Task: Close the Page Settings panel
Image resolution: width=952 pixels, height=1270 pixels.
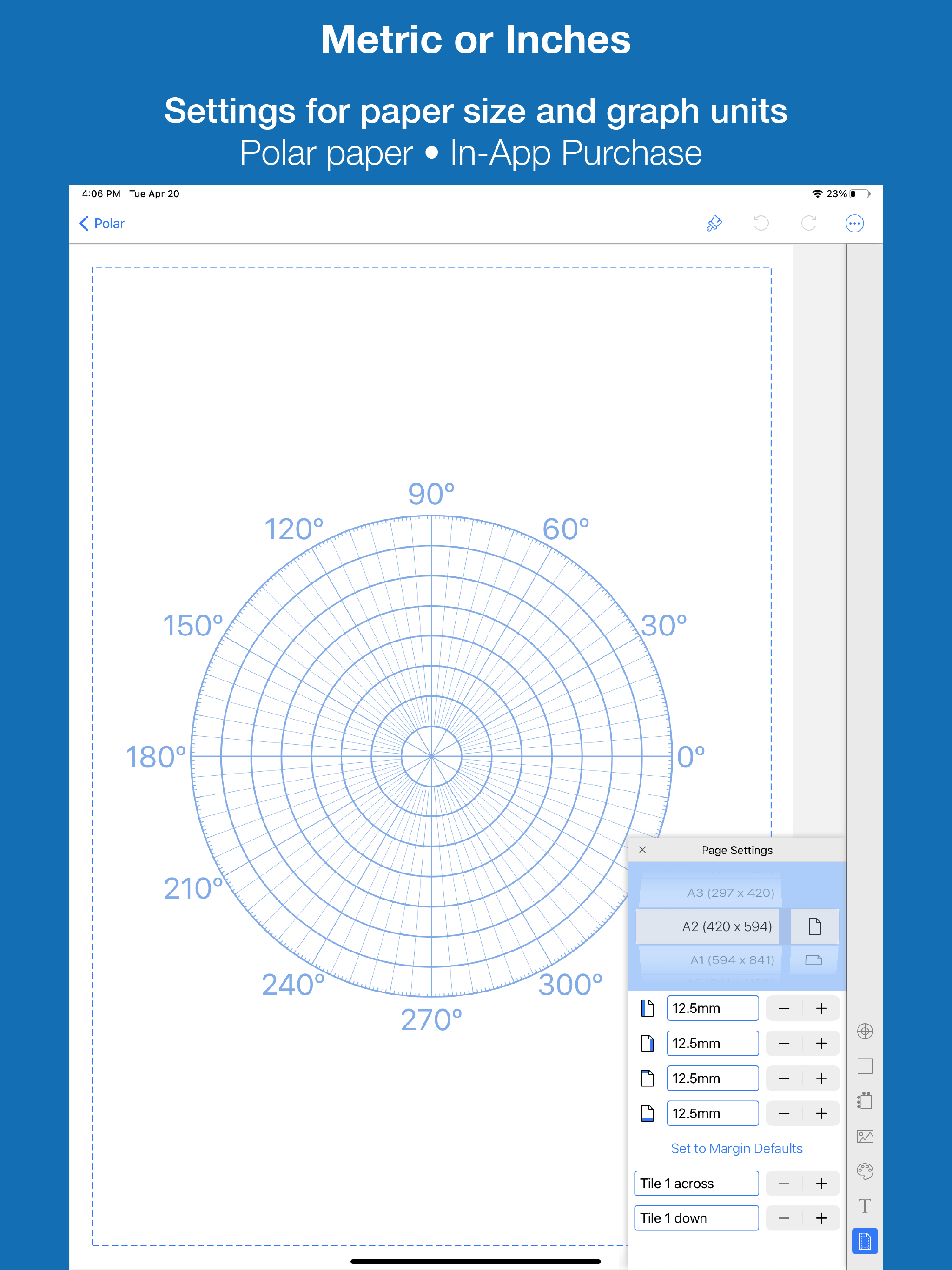Action: [x=642, y=850]
